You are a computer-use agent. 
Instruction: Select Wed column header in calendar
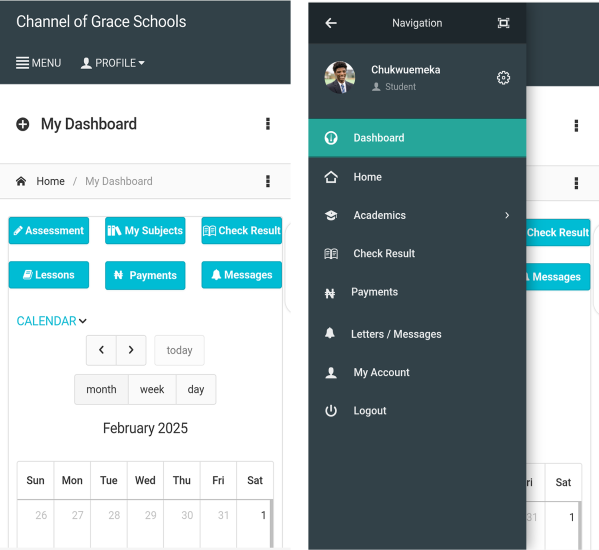tap(145, 480)
